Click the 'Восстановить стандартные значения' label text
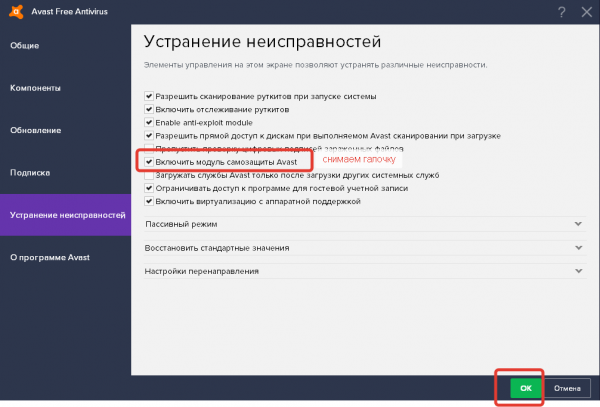600x407 pixels. [217, 248]
